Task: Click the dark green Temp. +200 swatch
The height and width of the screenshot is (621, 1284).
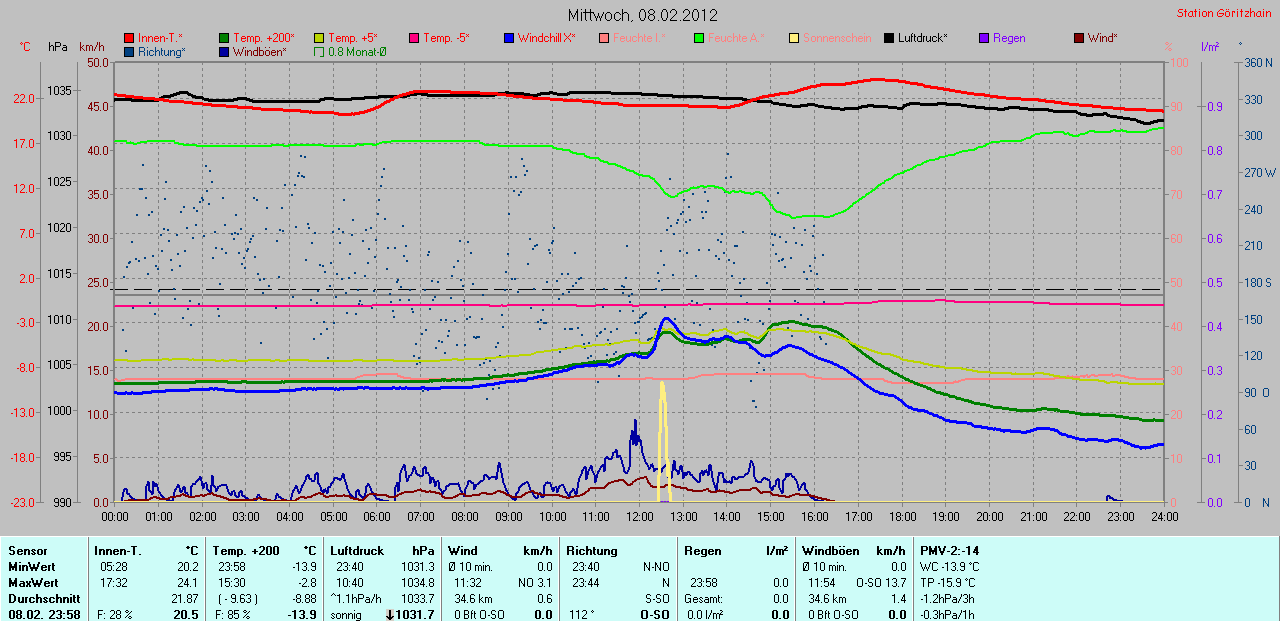Action: coord(224,38)
